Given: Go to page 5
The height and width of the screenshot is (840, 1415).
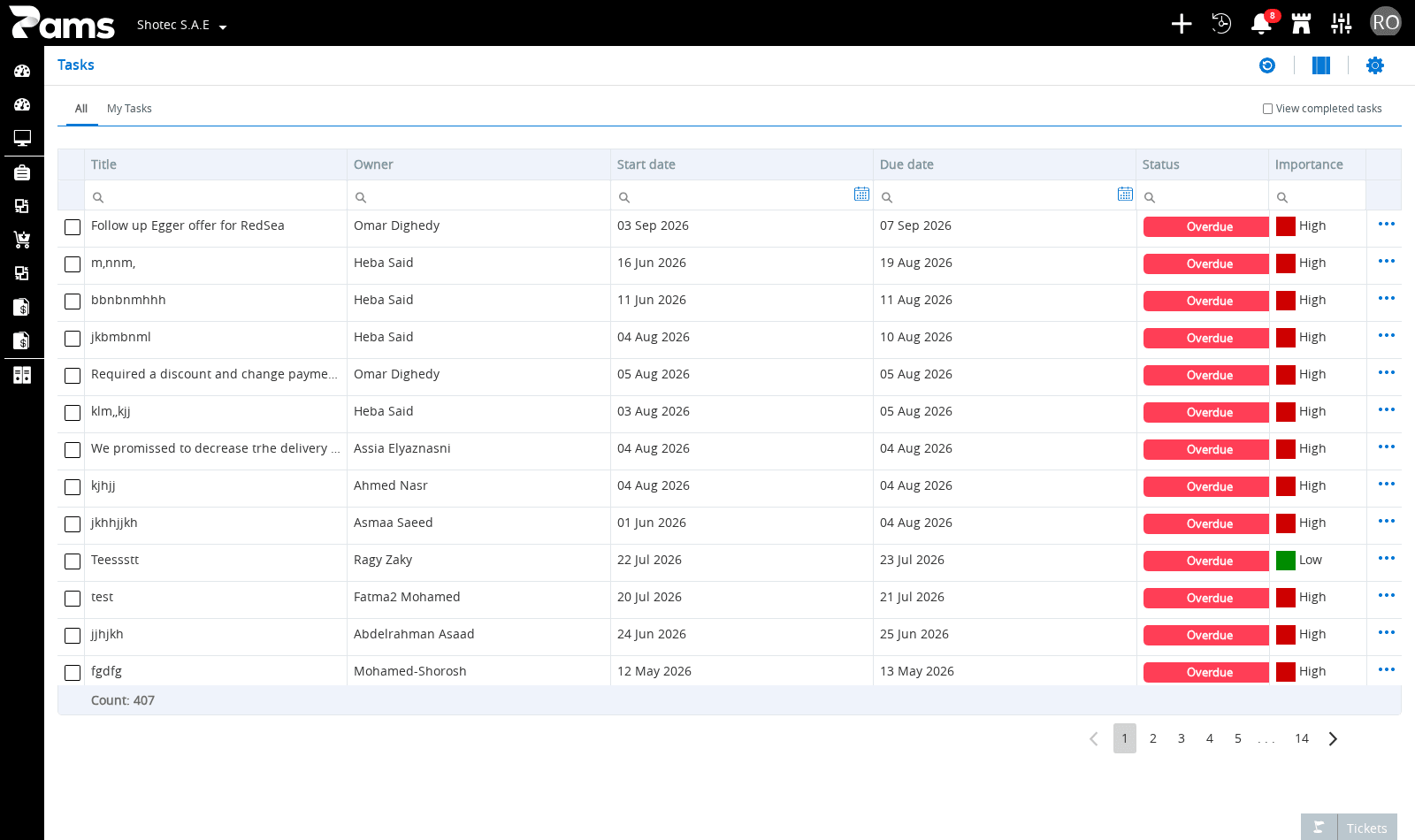Looking at the screenshot, I should click(x=1238, y=738).
